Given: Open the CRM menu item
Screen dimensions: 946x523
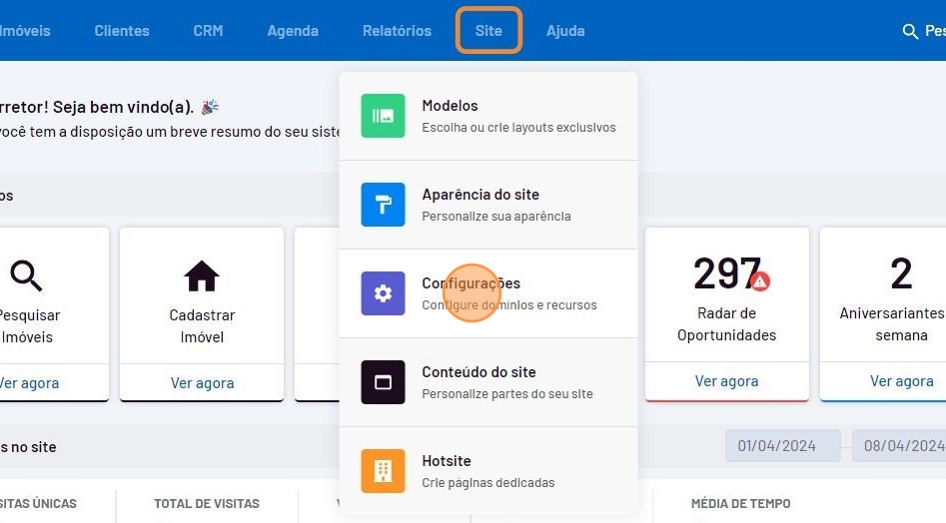Looking at the screenshot, I should coord(208,31).
